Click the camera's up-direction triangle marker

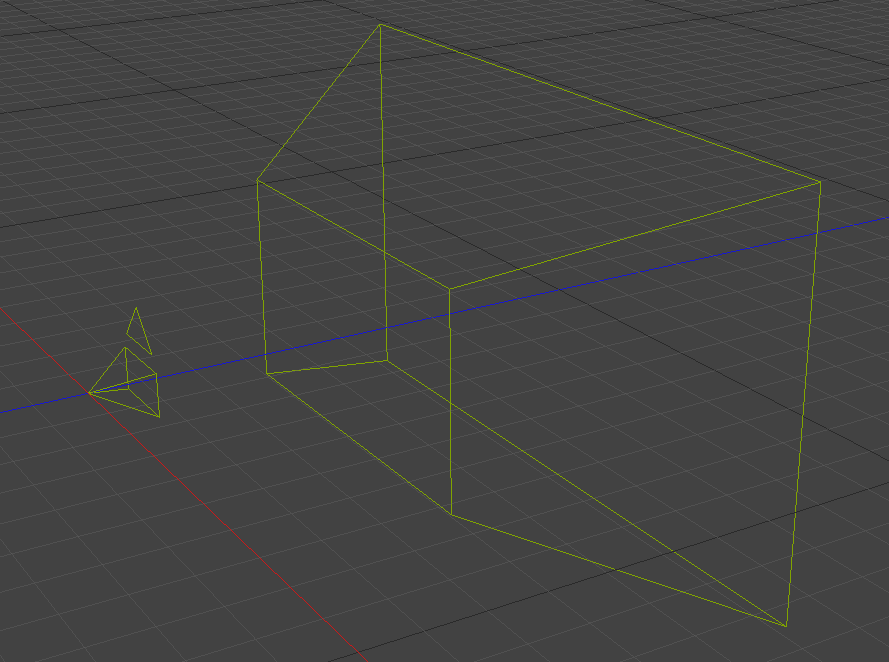tap(139, 331)
